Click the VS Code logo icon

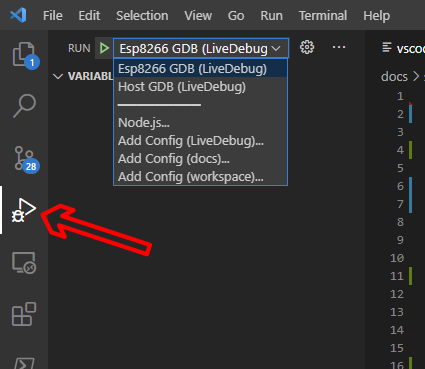pyautogui.click(x=18, y=15)
